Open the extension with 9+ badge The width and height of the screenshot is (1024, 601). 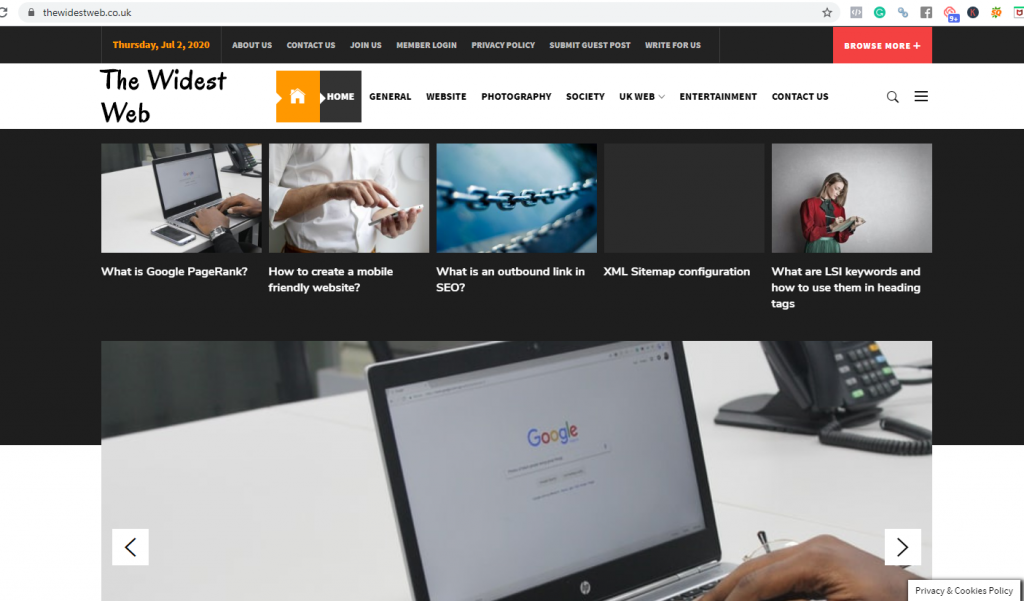pos(951,14)
